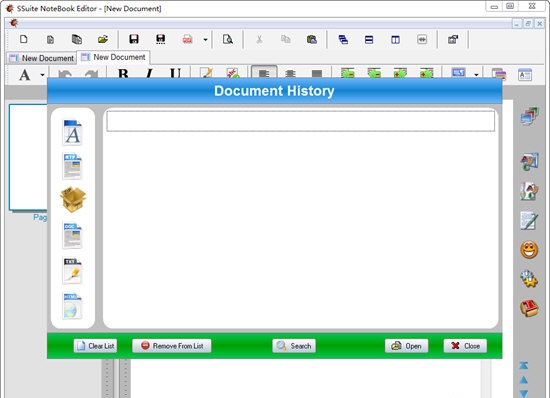Create a new blank document icon

click(24, 39)
